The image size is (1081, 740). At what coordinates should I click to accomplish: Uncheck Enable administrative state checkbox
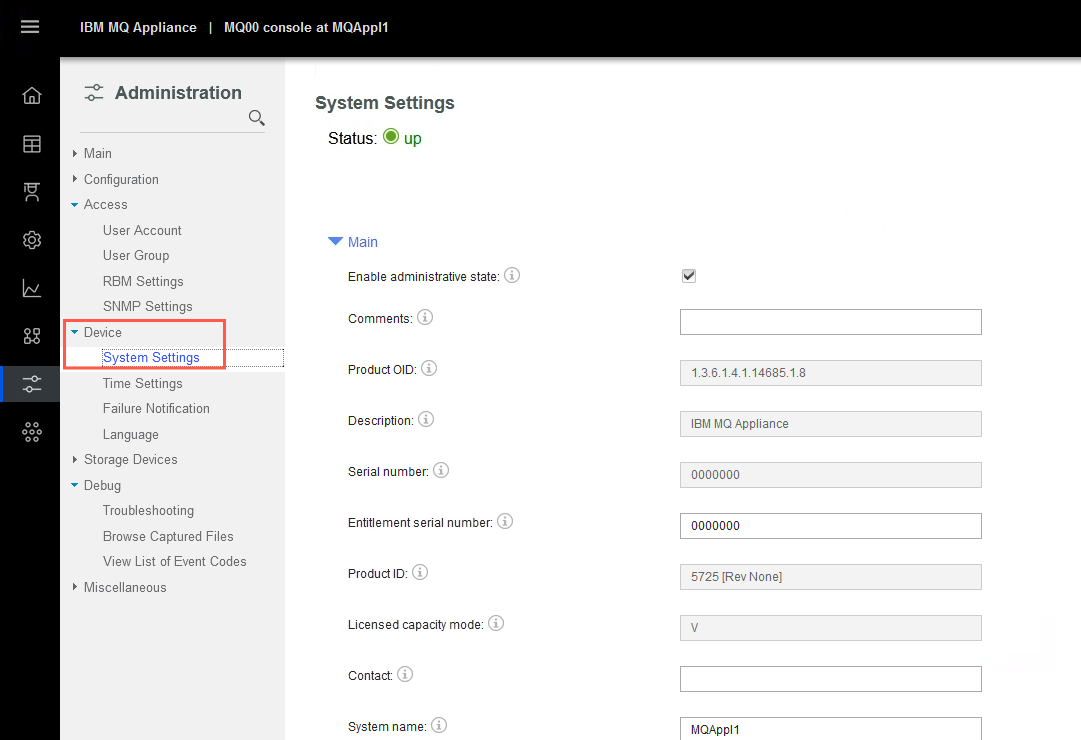click(x=689, y=276)
